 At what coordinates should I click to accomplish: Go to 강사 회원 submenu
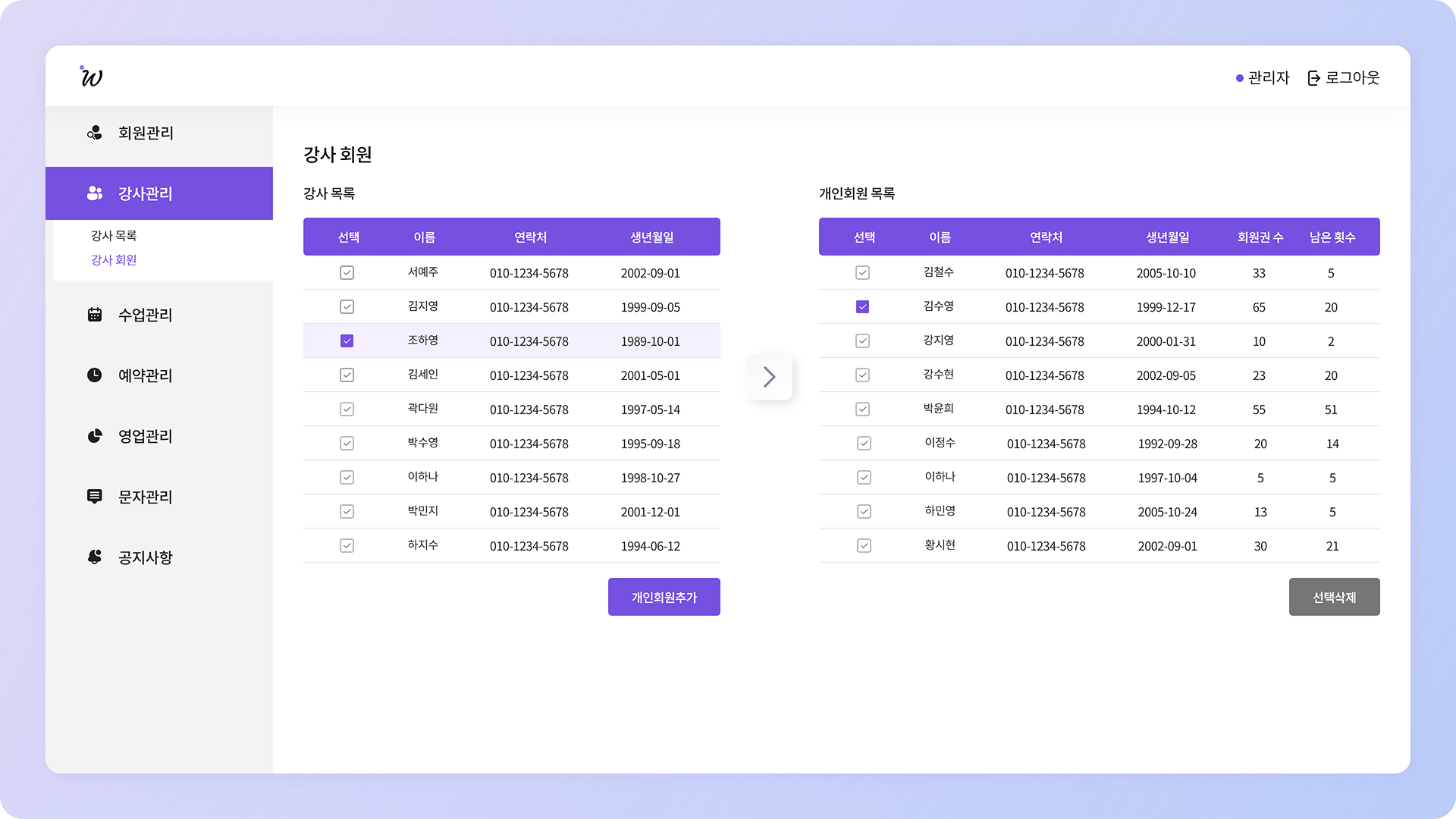(114, 260)
